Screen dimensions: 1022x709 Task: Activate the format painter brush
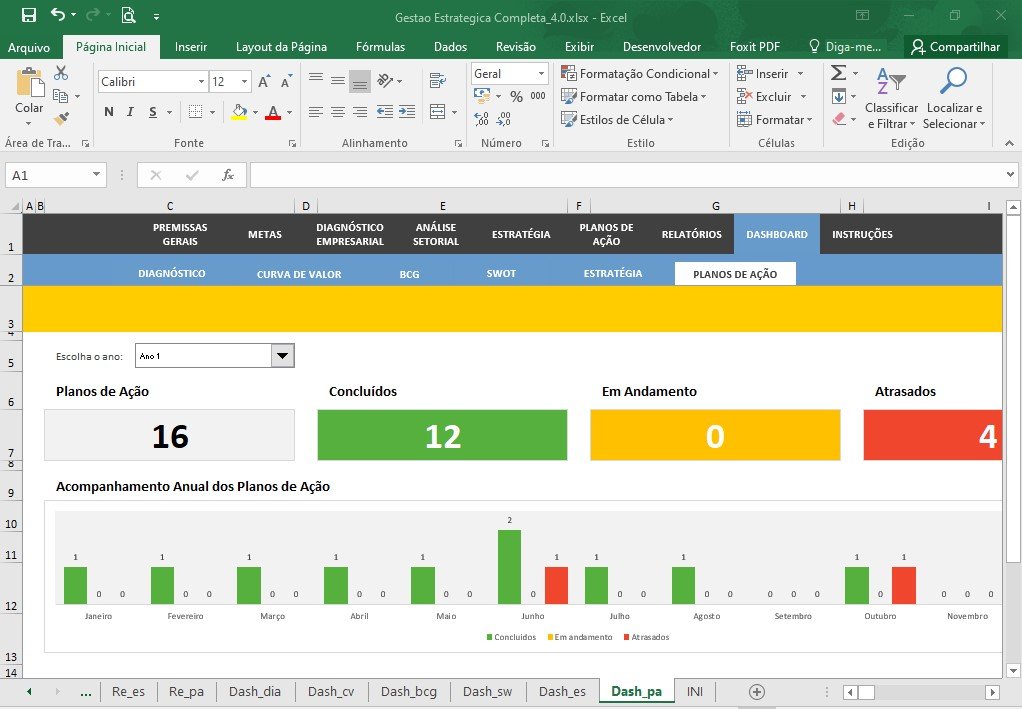(x=61, y=118)
